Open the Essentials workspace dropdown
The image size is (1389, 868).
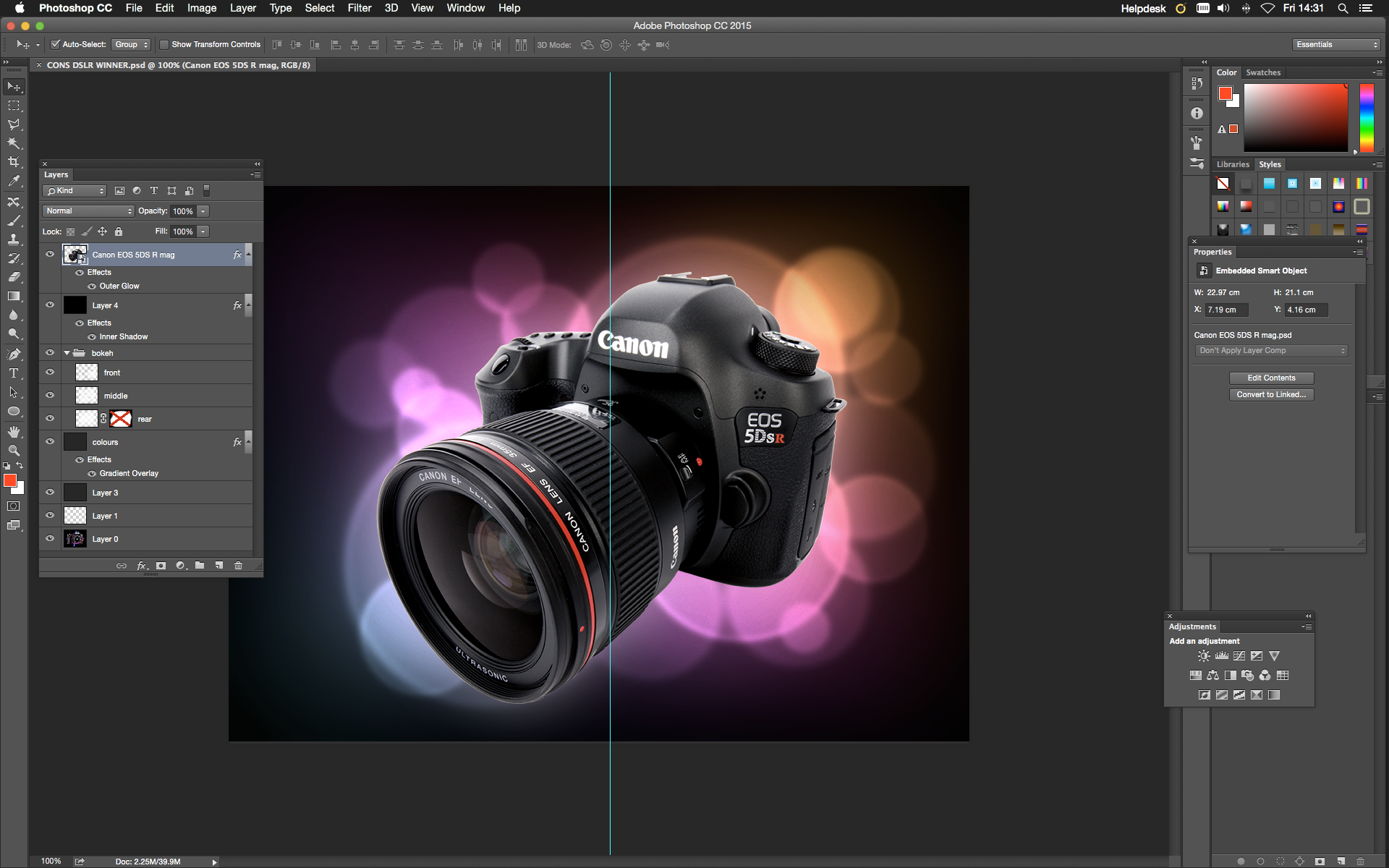click(x=1335, y=44)
